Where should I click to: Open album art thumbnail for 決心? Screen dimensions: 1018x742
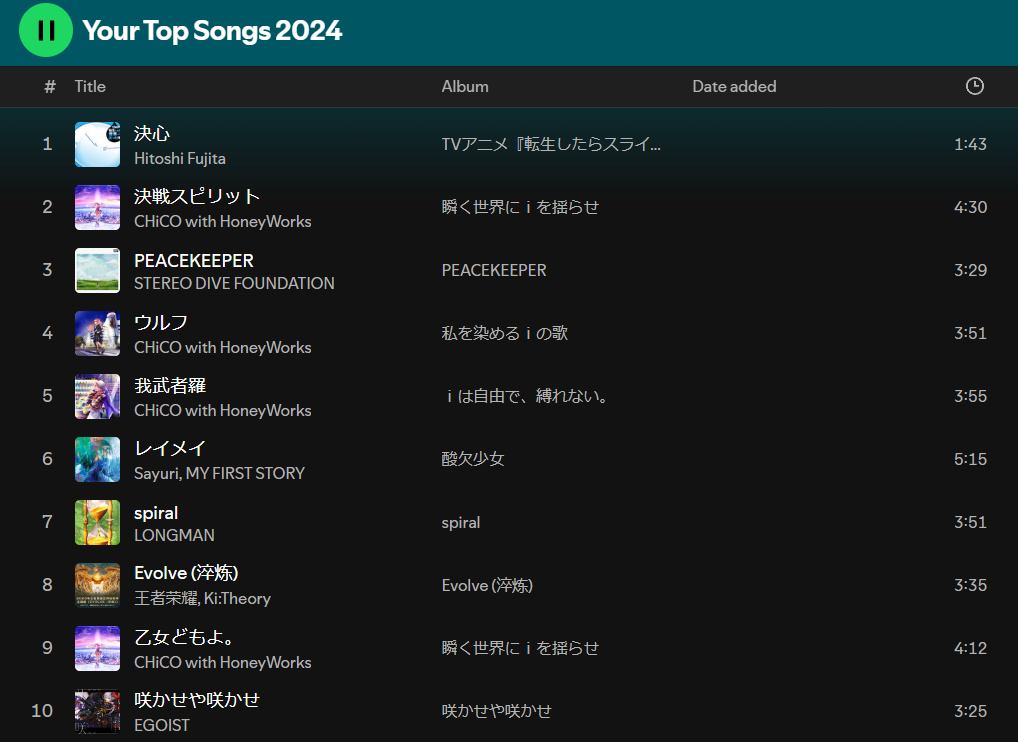point(97,144)
